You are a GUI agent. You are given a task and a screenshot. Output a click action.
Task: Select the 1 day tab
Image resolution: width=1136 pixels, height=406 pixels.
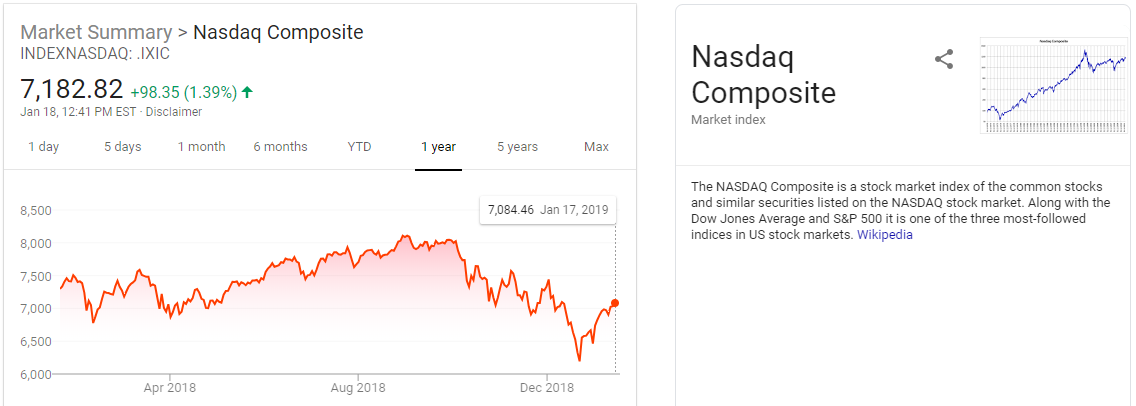[43, 147]
